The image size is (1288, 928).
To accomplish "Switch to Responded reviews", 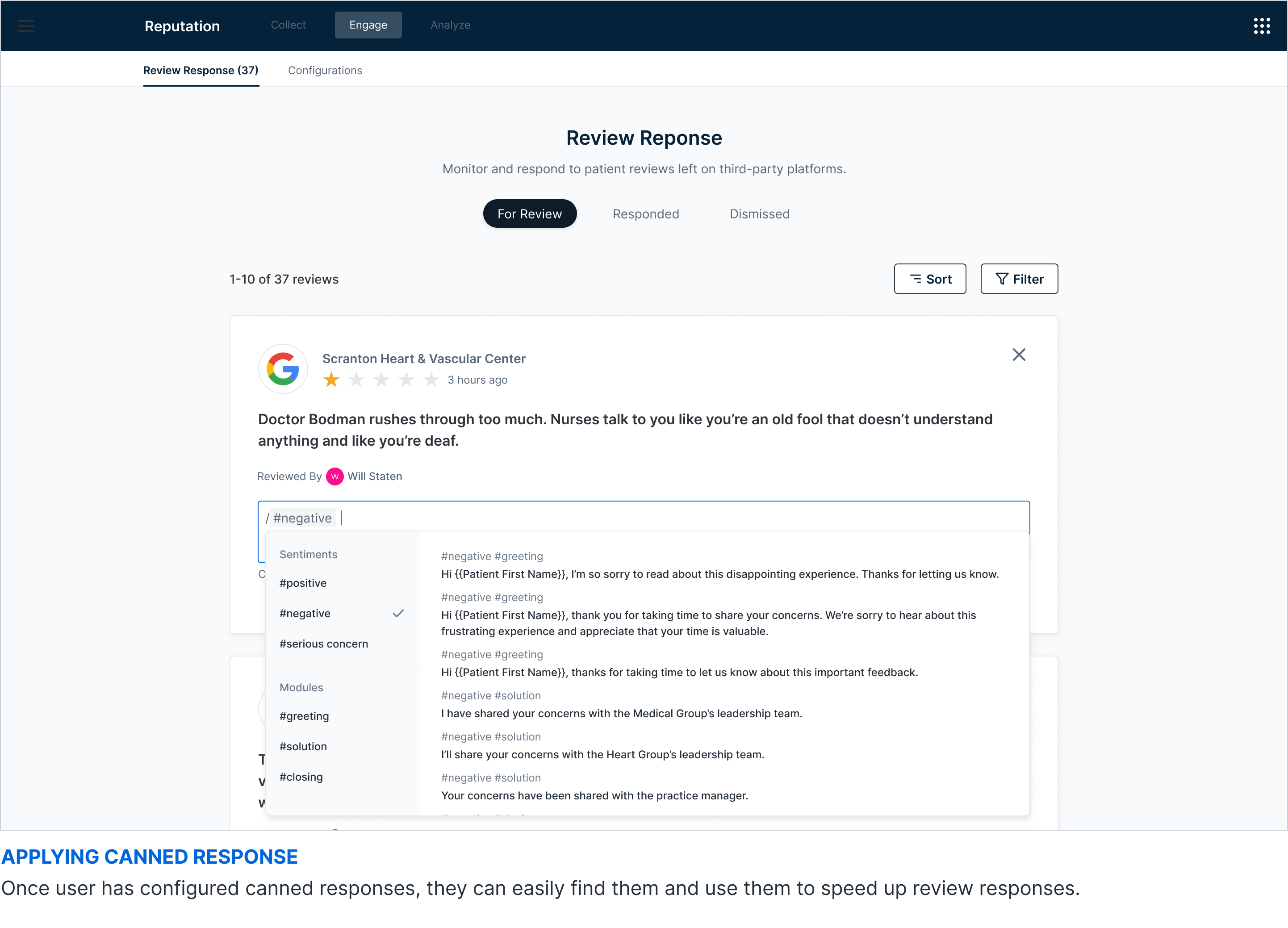I will coord(646,214).
